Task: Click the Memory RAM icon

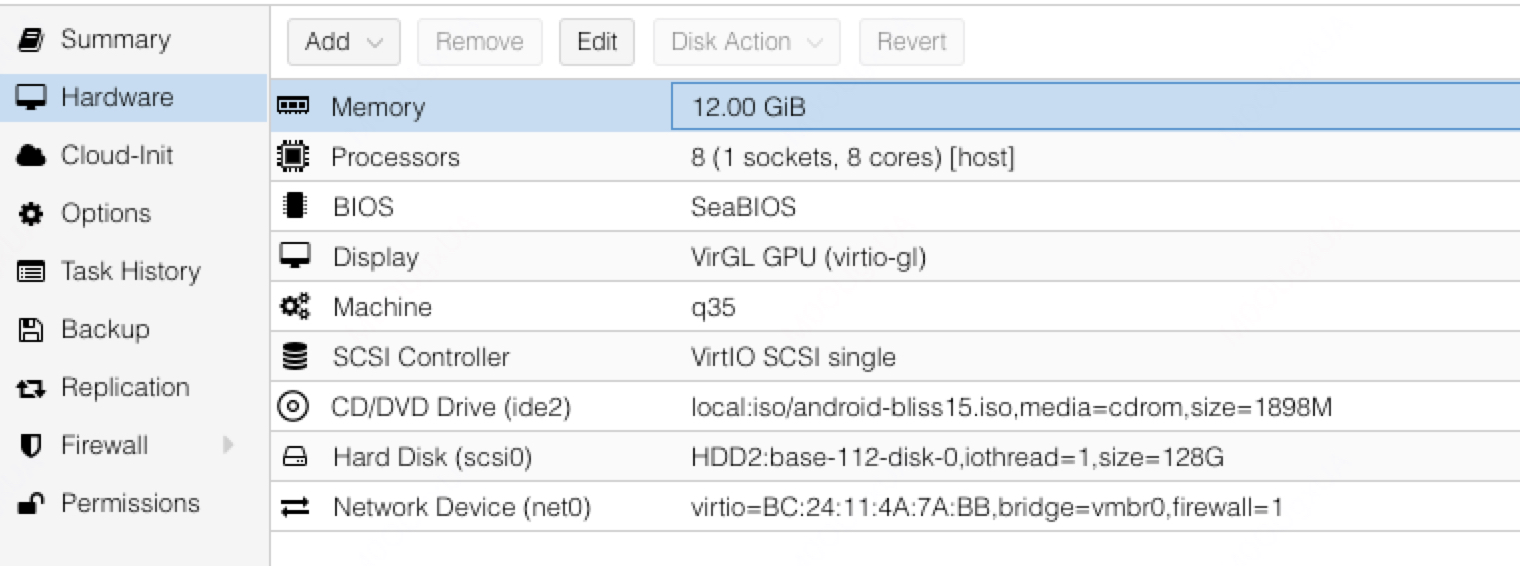Action: click(293, 105)
